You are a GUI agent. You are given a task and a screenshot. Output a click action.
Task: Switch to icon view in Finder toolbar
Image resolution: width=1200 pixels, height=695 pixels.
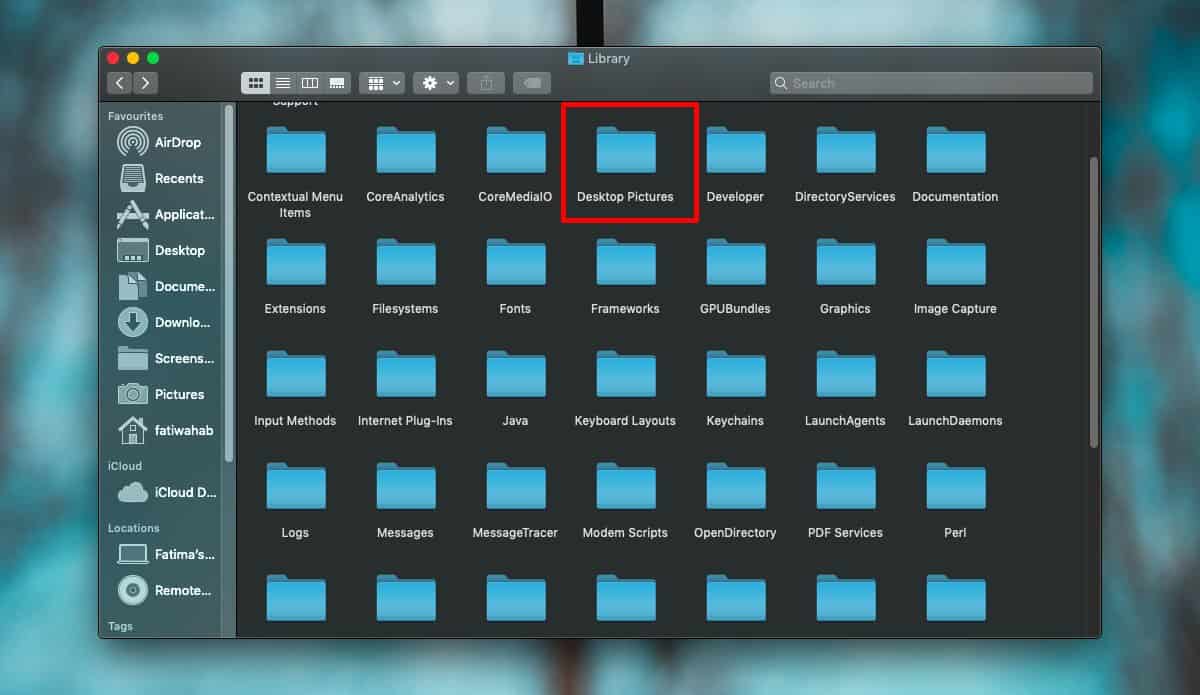pos(255,83)
